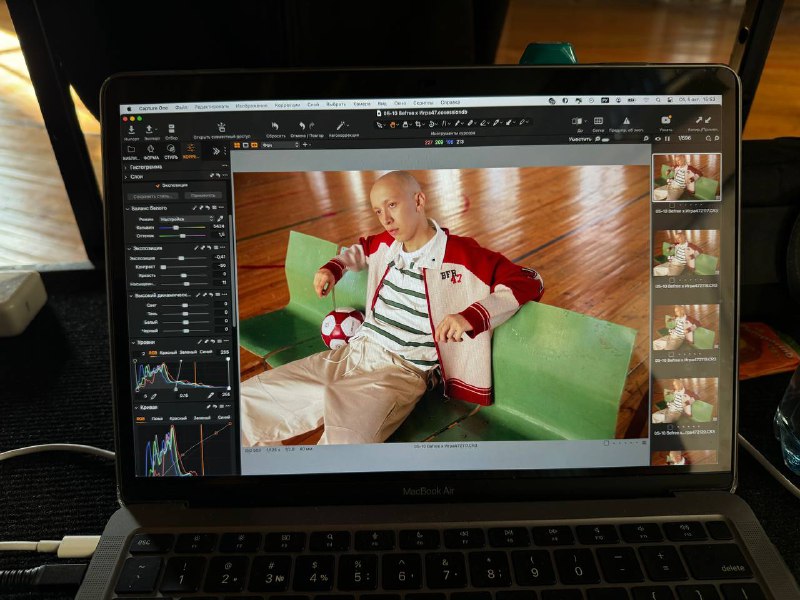Screen dimensions: 800x600
Task: Toggle the eye icon above the thumbnails
Action: click(658, 138)
